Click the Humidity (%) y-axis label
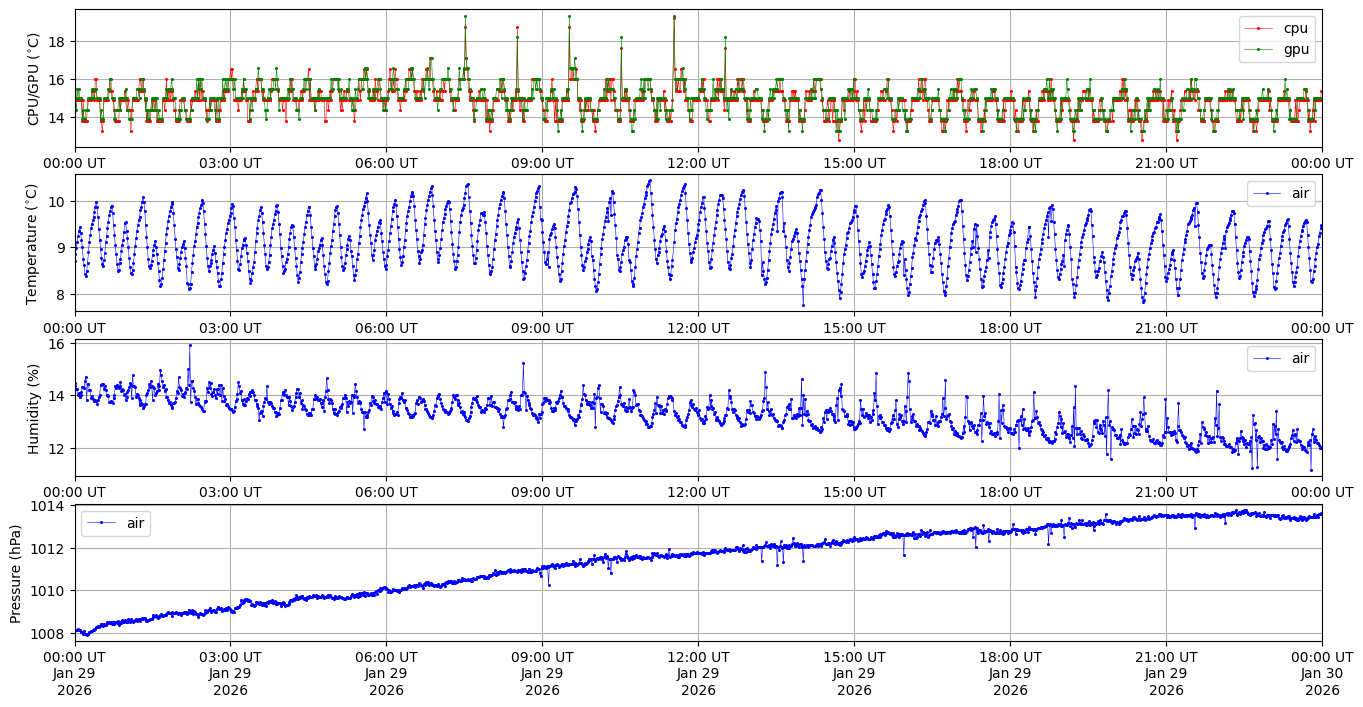Image resolution: width=1363 pixels, height=707 pixels. coord(34,408)
